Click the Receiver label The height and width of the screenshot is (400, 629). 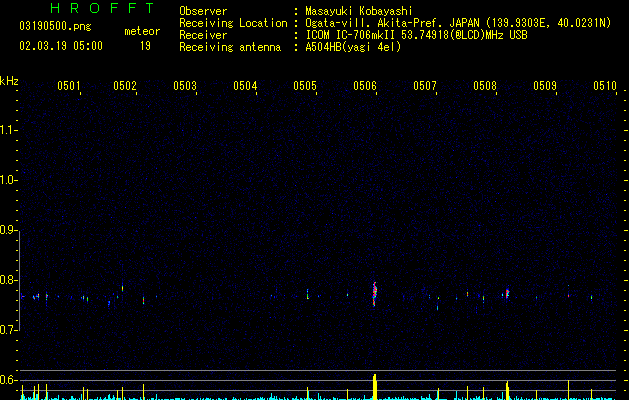(203, 35)
